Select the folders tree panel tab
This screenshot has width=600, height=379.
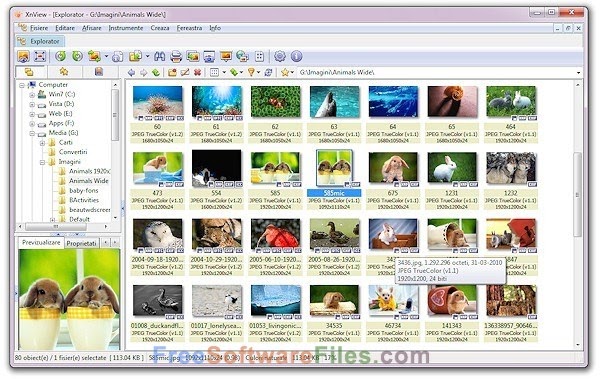(x=29, y=72)
